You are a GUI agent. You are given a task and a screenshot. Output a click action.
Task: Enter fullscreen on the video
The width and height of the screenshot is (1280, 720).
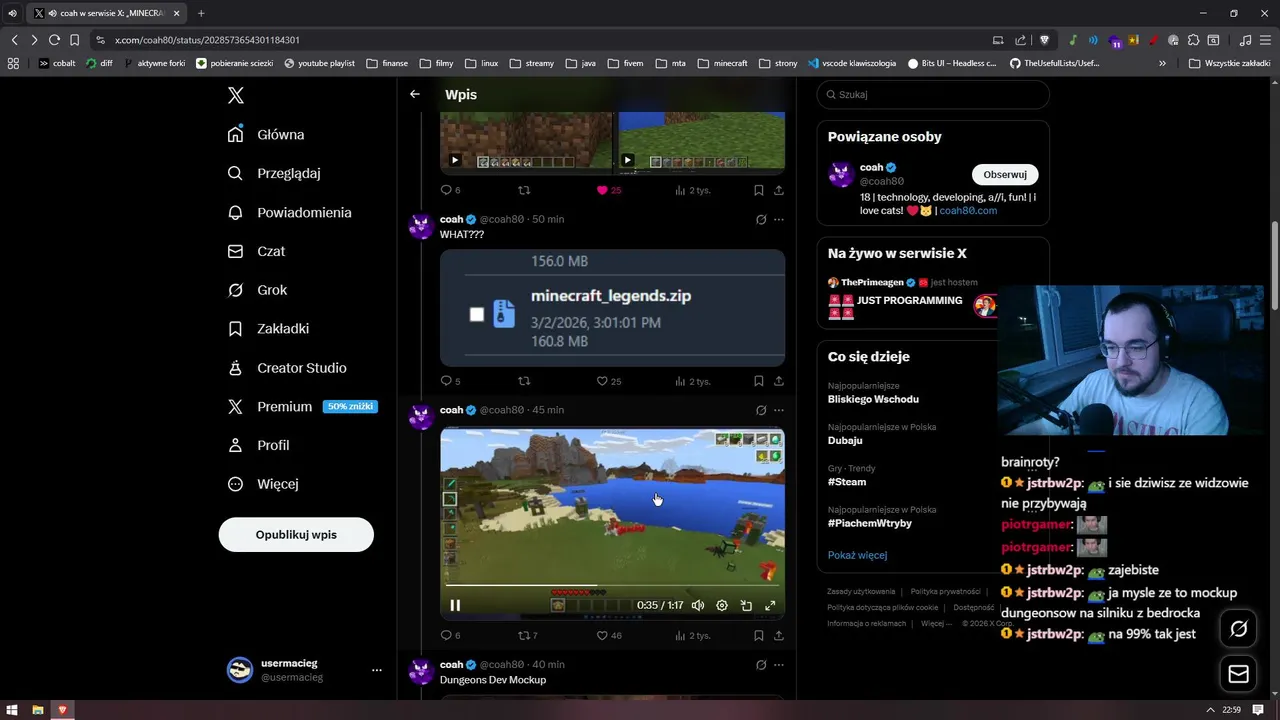pos(770,605)
